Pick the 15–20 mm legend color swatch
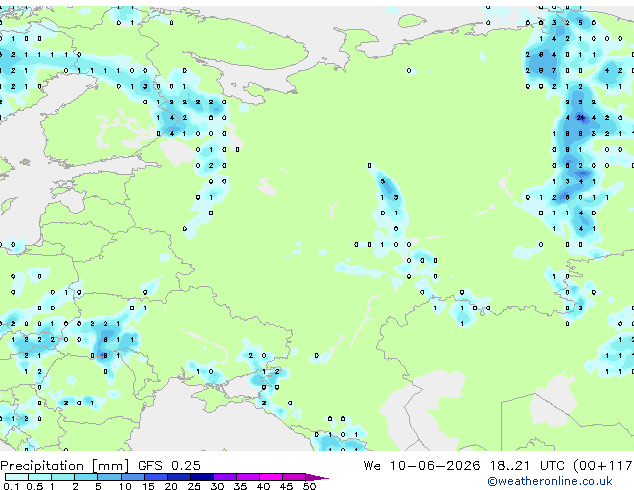Viewport: 634px width, 490px height. point(156,477)
